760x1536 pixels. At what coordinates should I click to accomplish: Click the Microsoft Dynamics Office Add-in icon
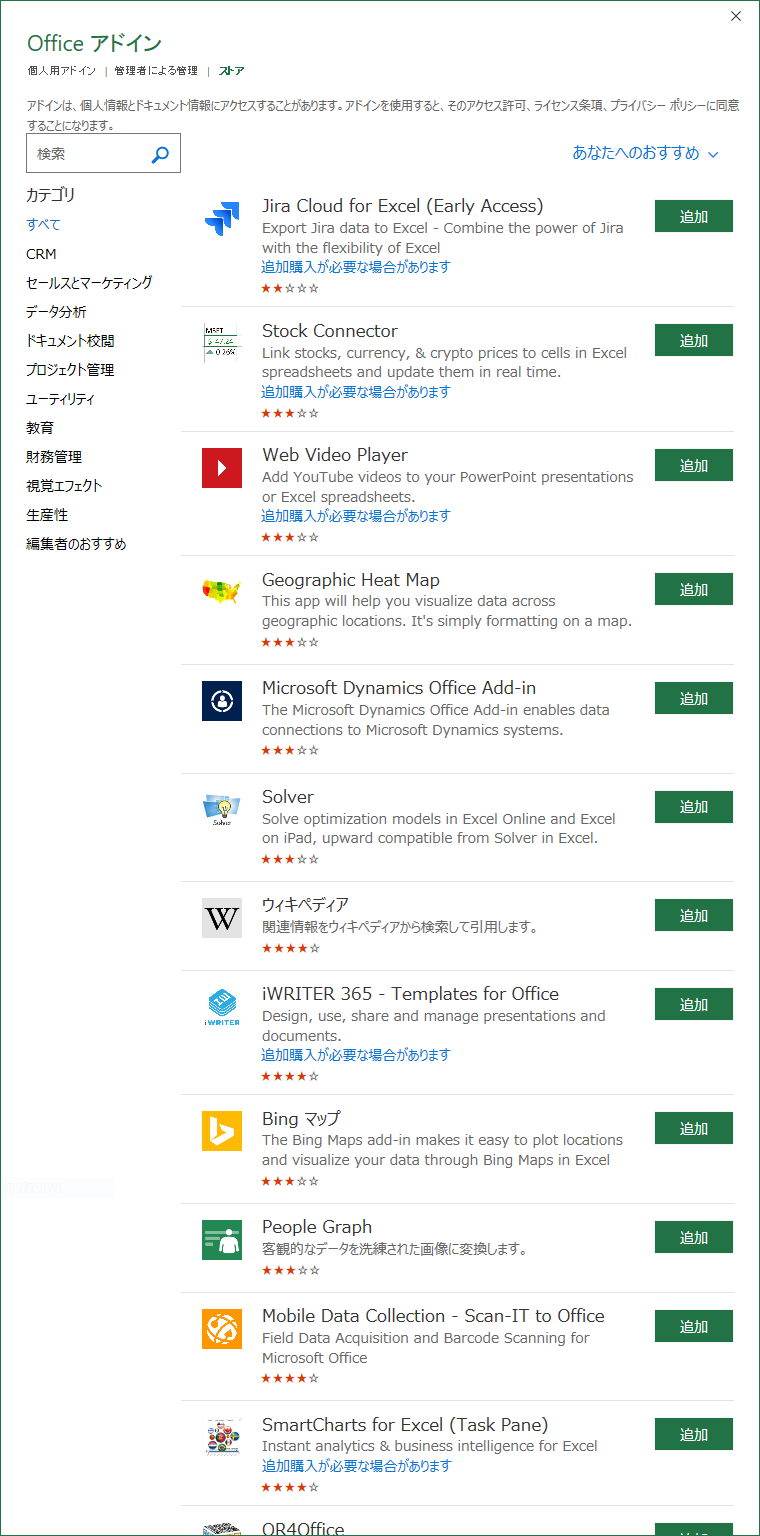[222, 701]
